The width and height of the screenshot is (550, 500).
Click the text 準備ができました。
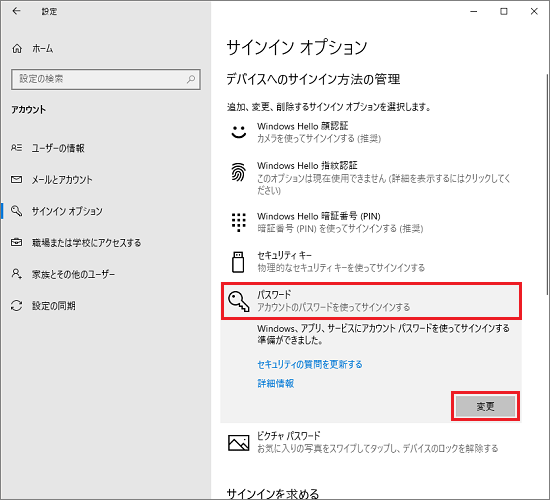point(290,340)
